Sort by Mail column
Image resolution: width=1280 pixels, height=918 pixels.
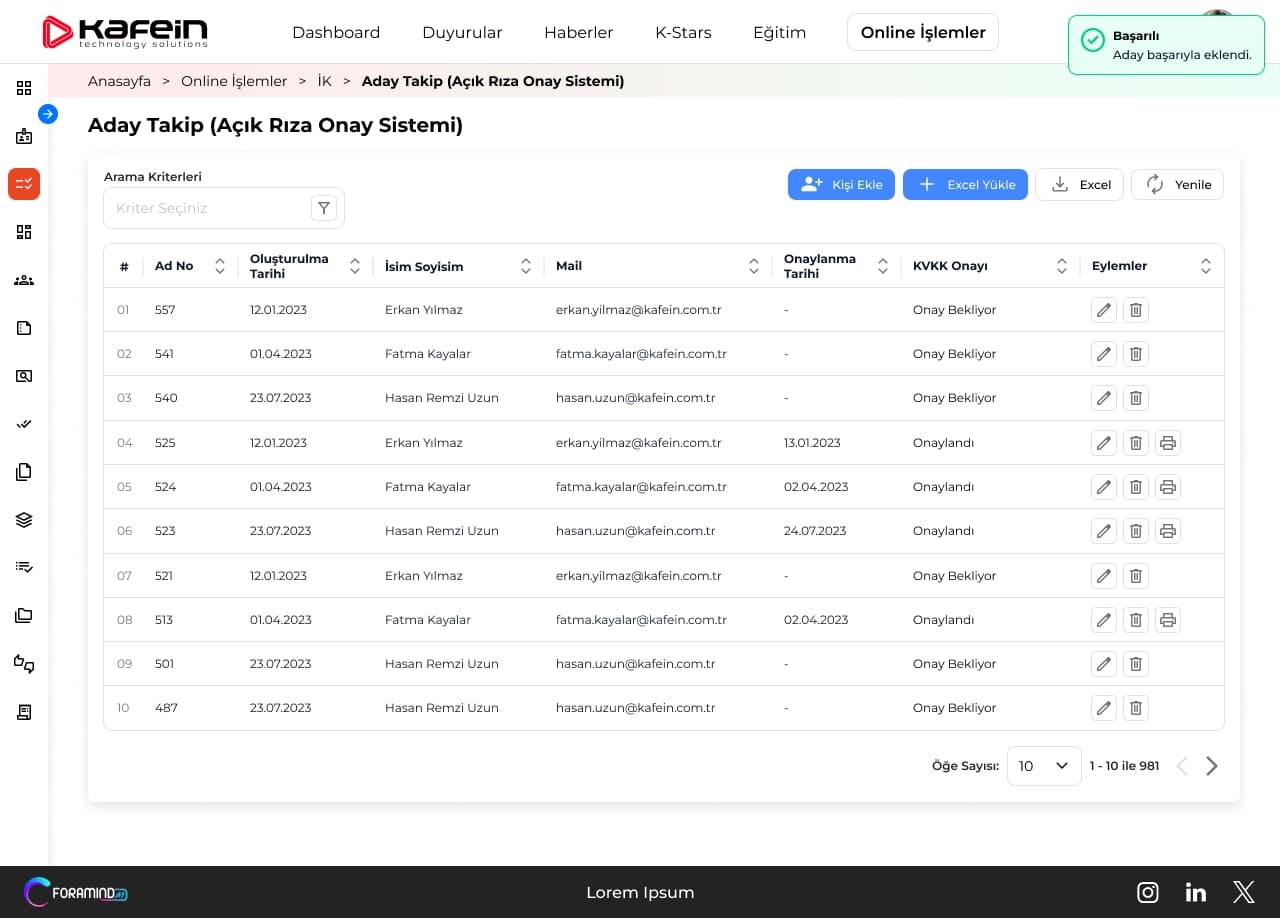click(x=754, y=266)
